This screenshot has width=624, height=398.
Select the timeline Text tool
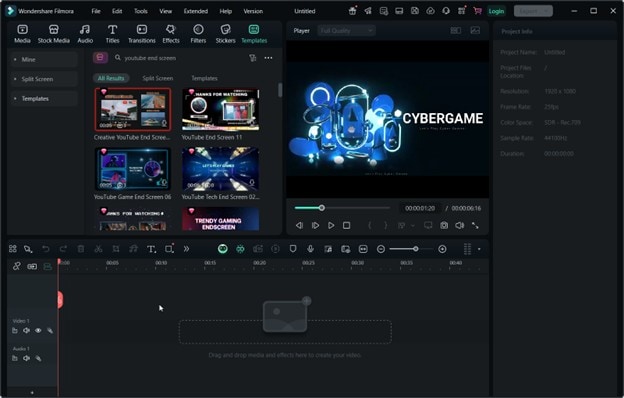[x=151, y=249]
